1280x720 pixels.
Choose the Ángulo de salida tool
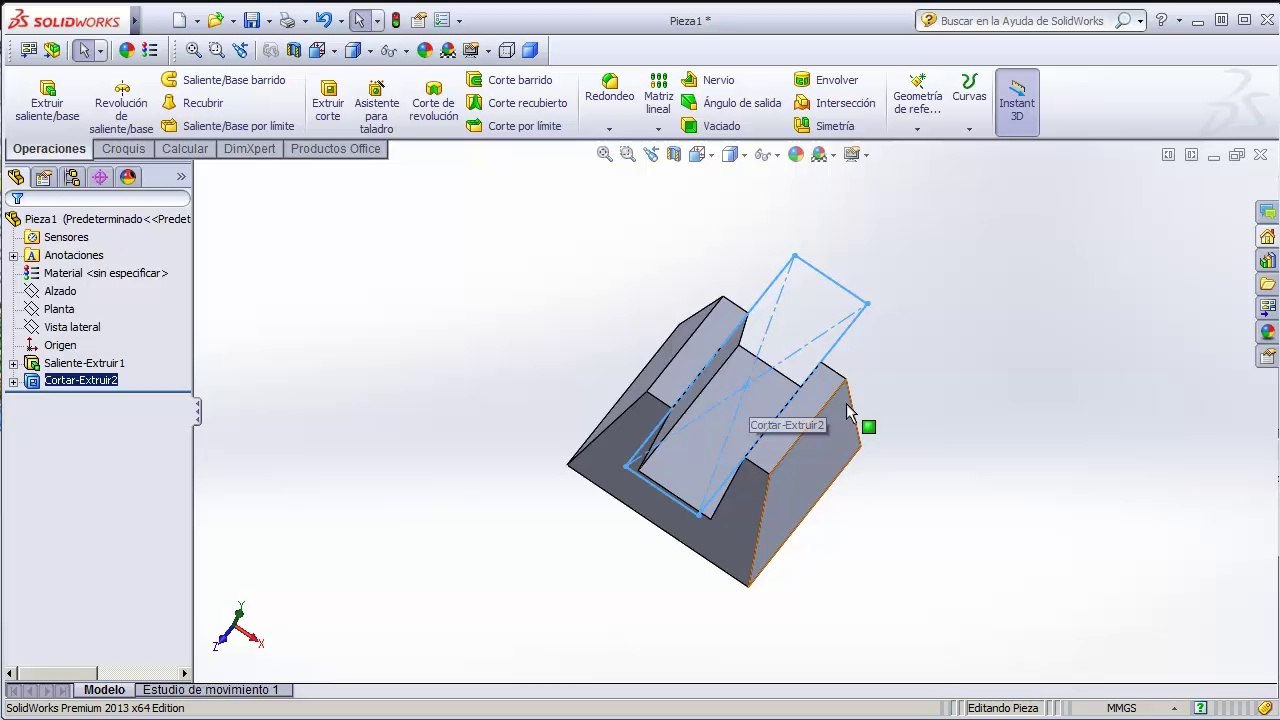point(731,103)
